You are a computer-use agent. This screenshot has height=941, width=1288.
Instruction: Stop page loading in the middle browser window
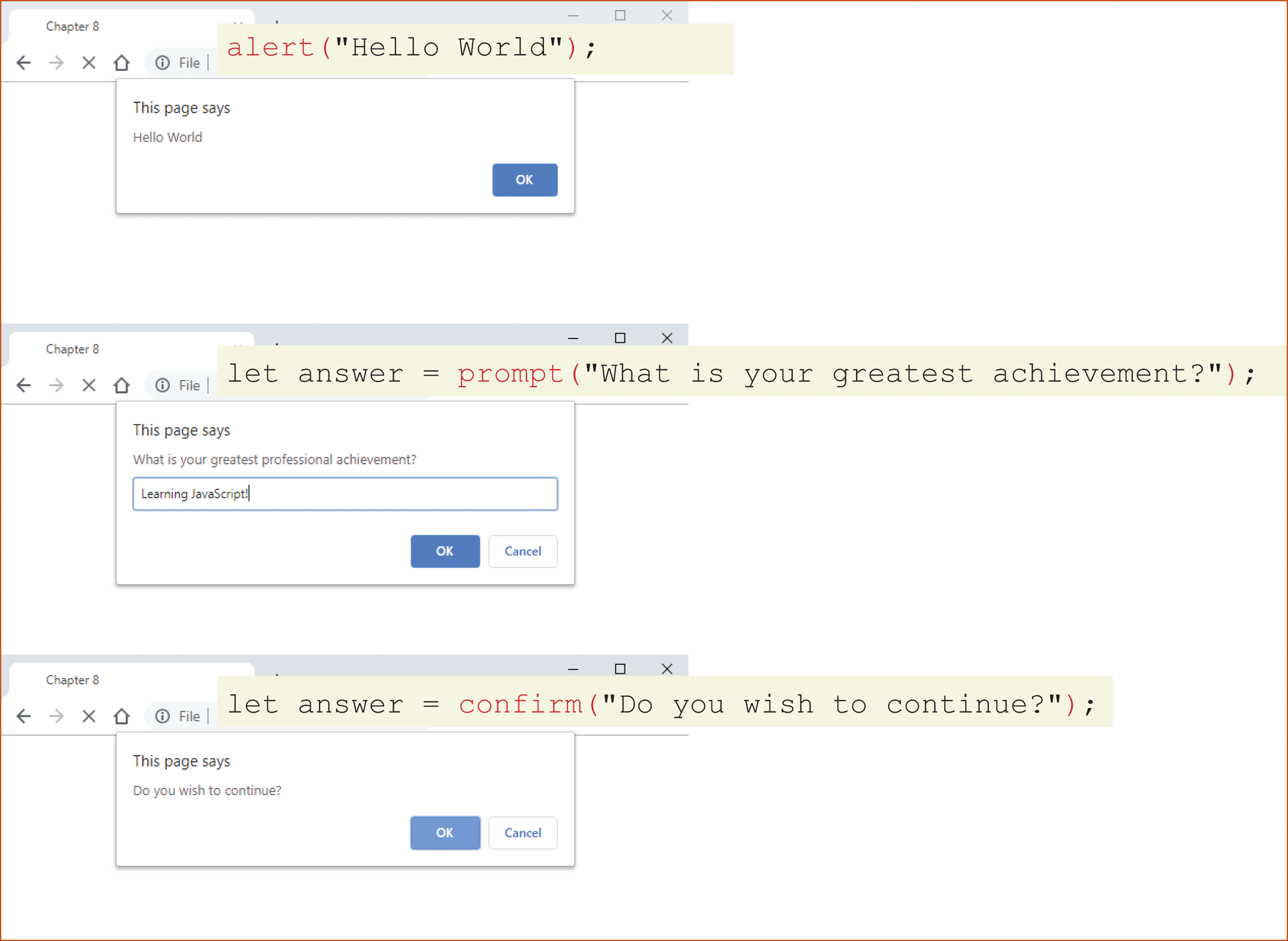[89, 385]
